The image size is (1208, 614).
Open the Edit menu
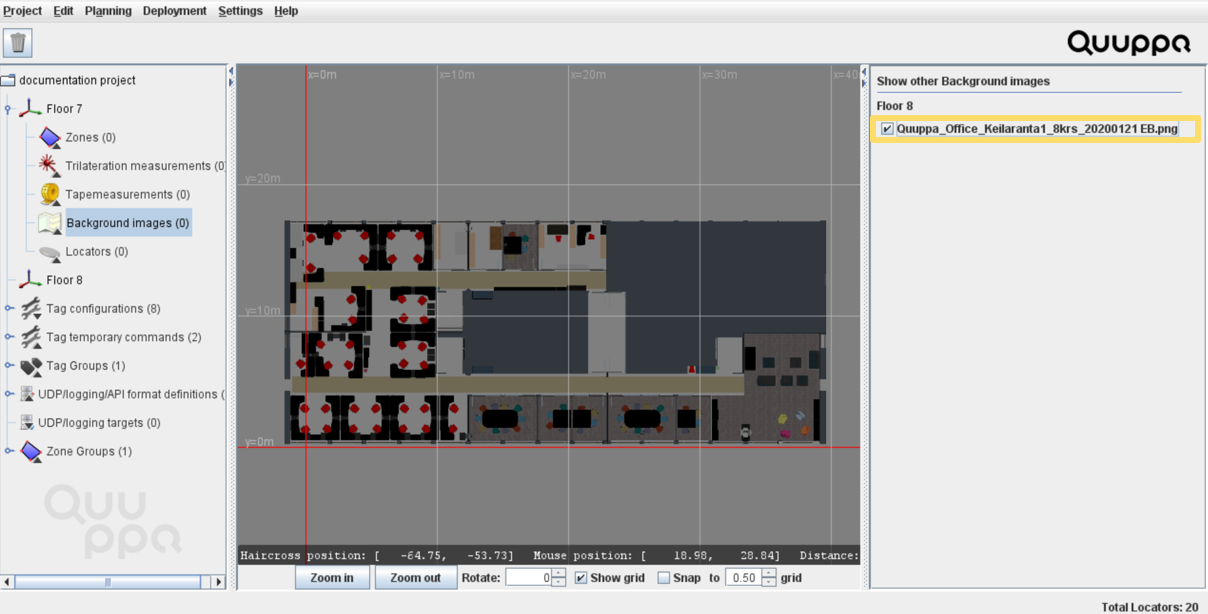tap(63, 11)
